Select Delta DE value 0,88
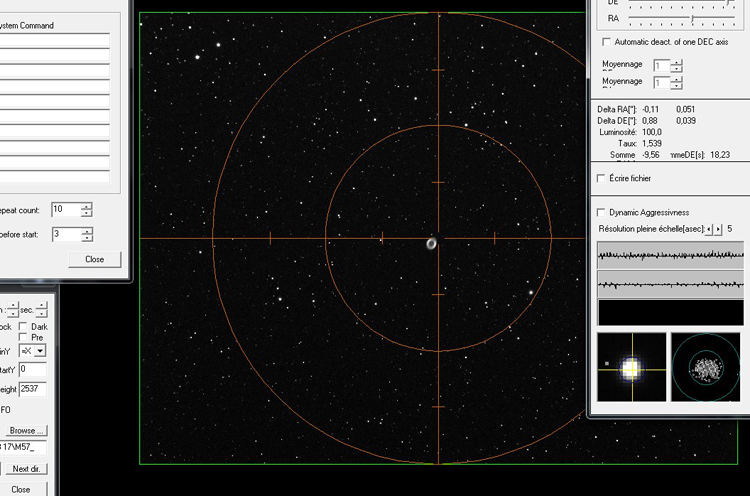This screenshot has height=496, width=750. (650, 121)
